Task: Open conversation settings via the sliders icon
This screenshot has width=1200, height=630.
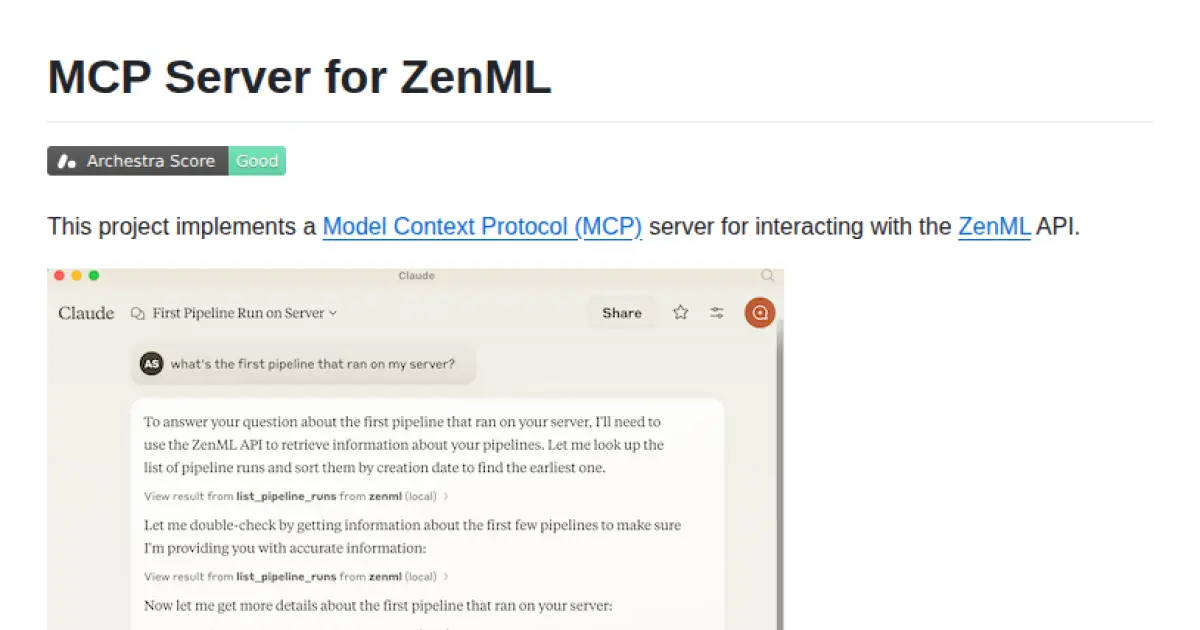Action: (716, 312)
